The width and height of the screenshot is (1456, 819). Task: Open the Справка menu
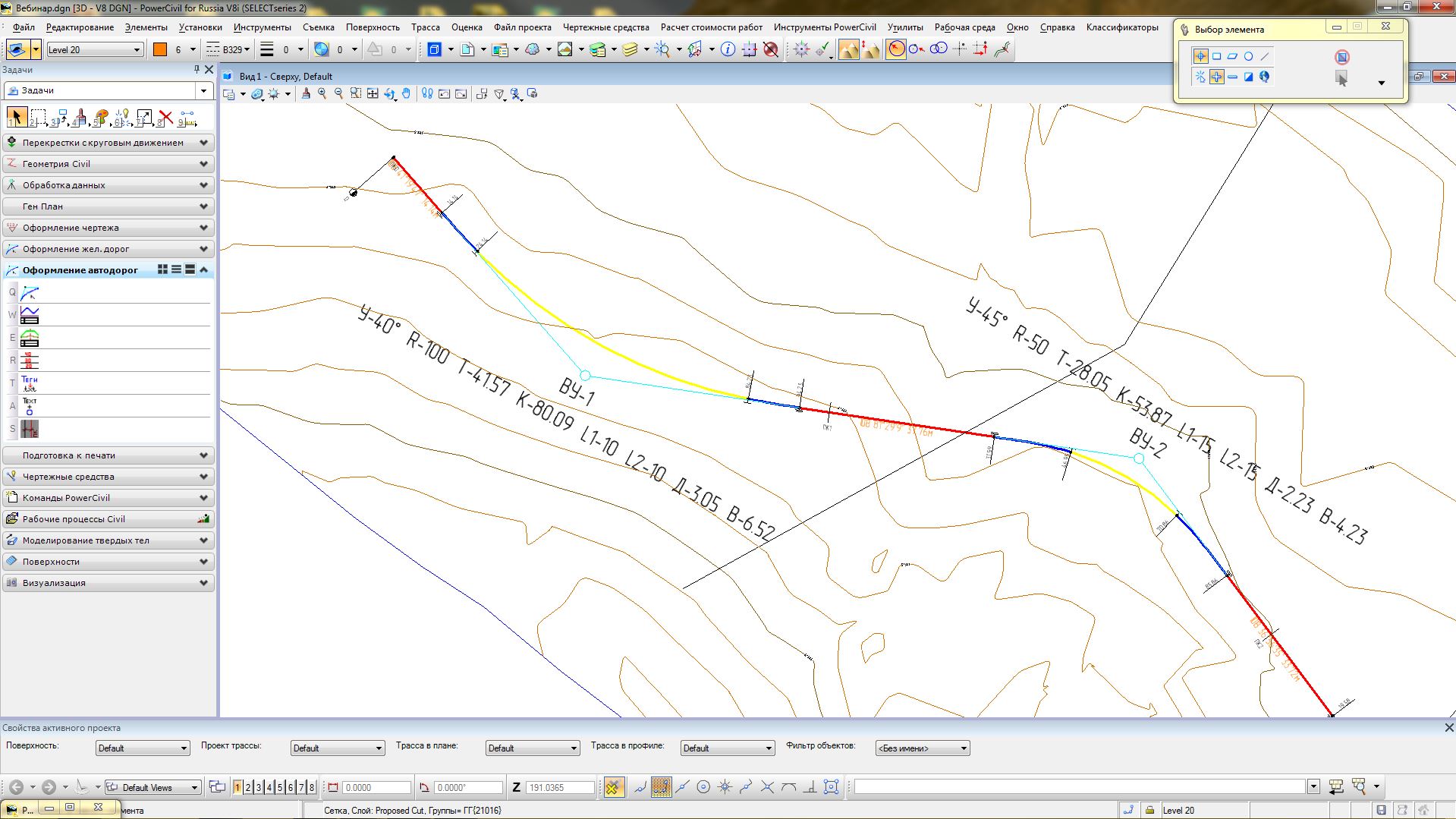(x=1057, y=27)
